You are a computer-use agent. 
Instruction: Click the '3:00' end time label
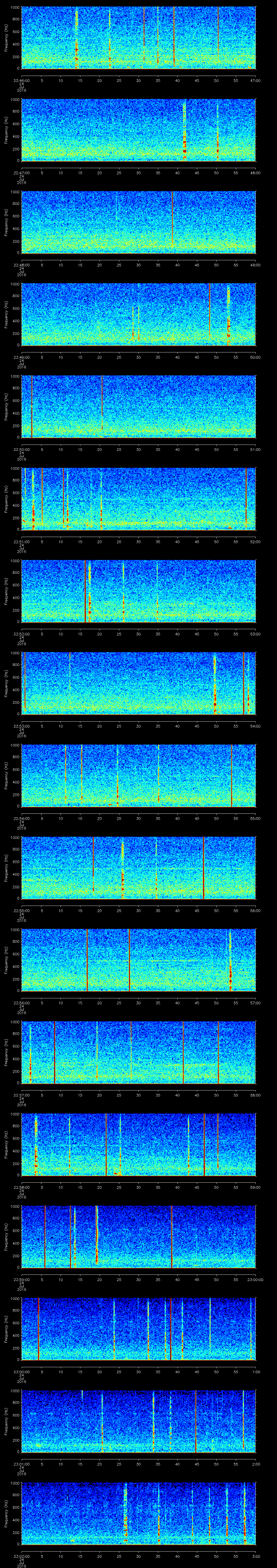tap(256, 1556)
